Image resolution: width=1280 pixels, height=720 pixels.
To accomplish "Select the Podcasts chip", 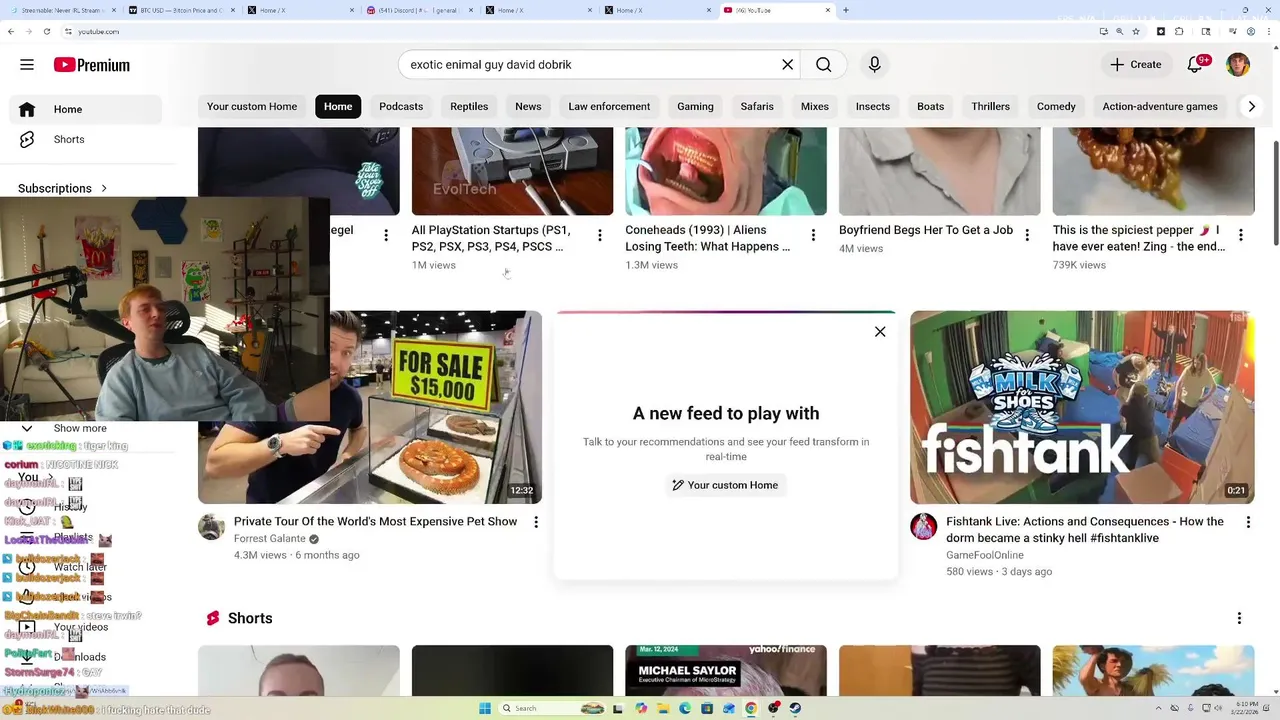I will (x=401, y=106).
